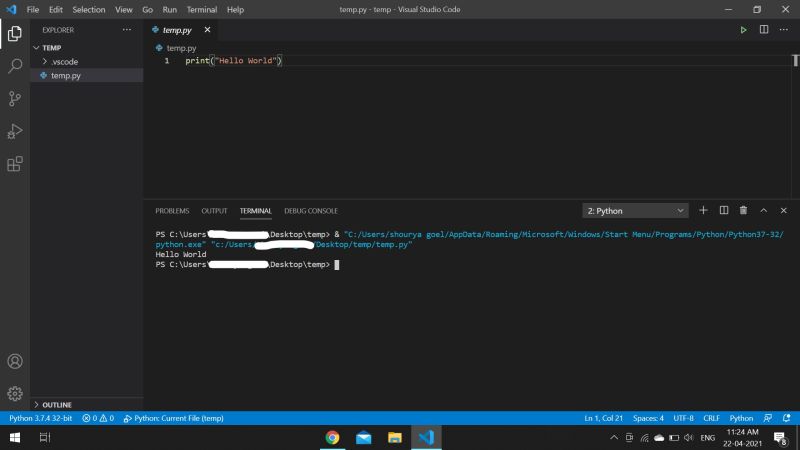Screen dimensions: 800x450
Task: Split the editor to the right
Action: click(x=764, y=30)
